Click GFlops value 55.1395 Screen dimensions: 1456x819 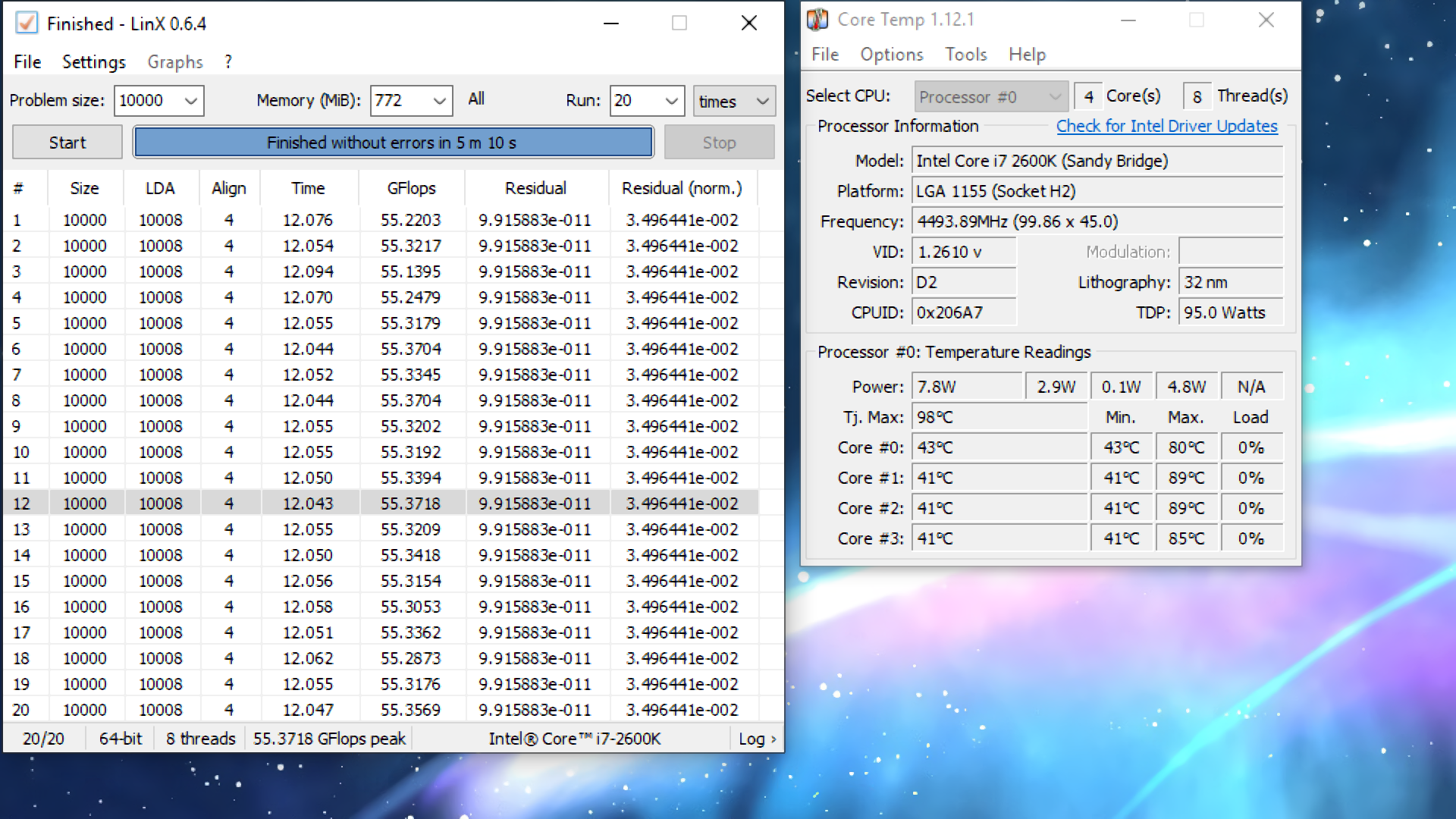click(x=410, y=271)
